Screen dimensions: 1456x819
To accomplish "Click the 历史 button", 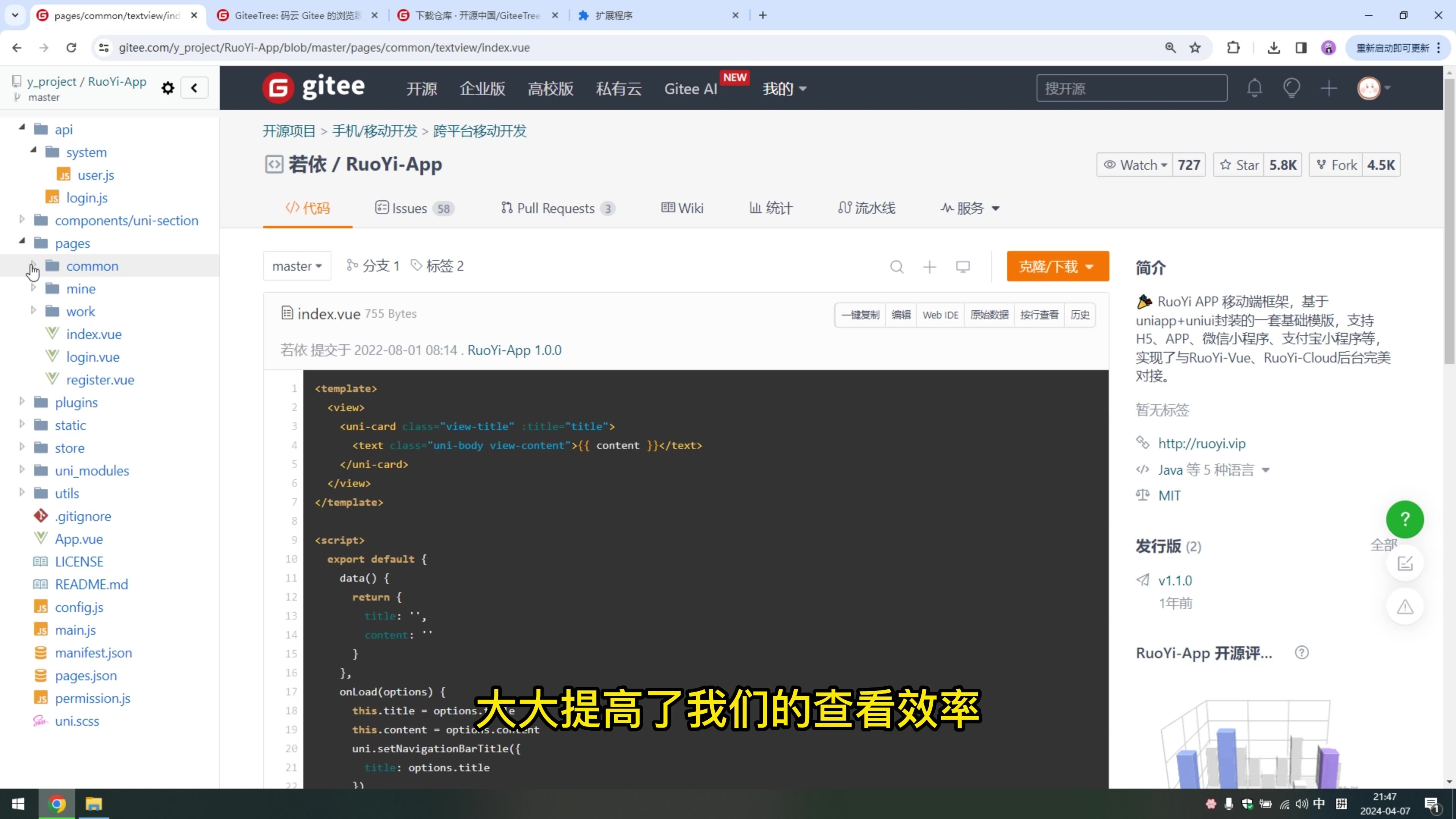I will (x=1080, y=315).
